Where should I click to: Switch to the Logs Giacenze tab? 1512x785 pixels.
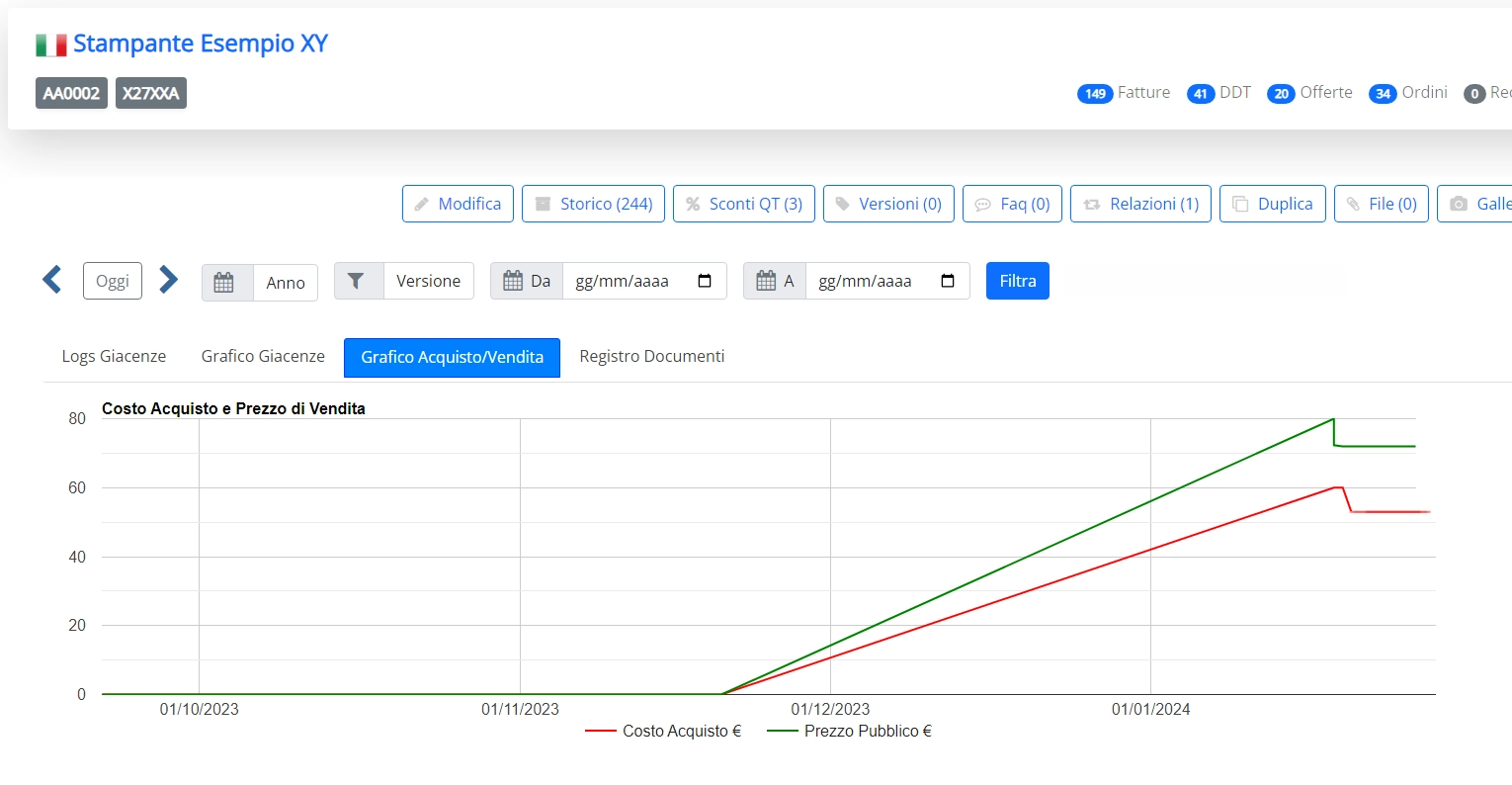coord(114,356)
